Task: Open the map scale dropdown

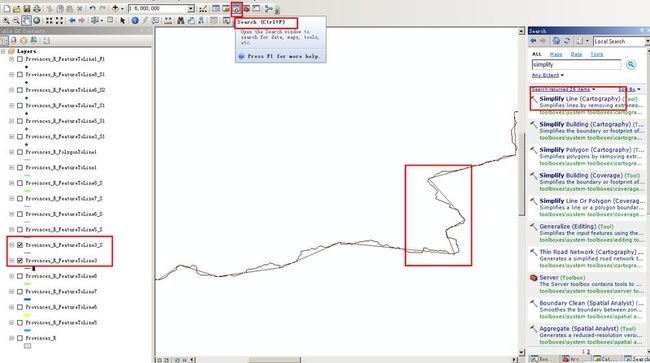Action: coord(191,8)
